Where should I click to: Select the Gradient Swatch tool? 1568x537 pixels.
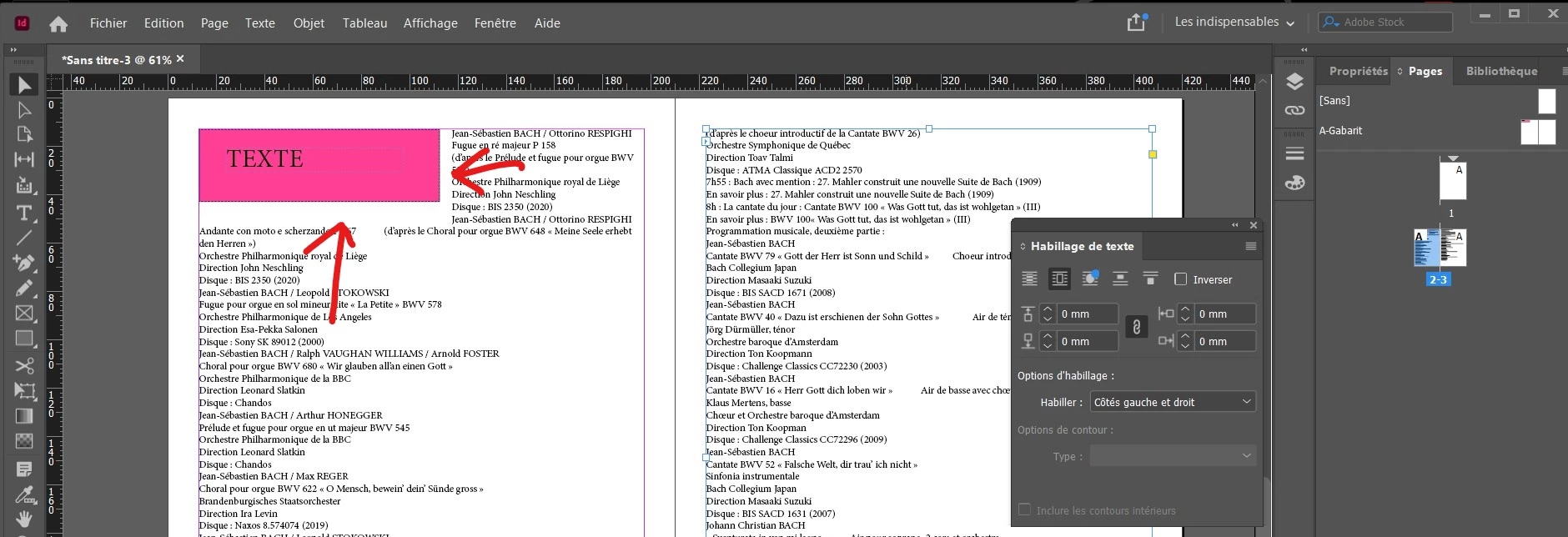coord(24,415)
